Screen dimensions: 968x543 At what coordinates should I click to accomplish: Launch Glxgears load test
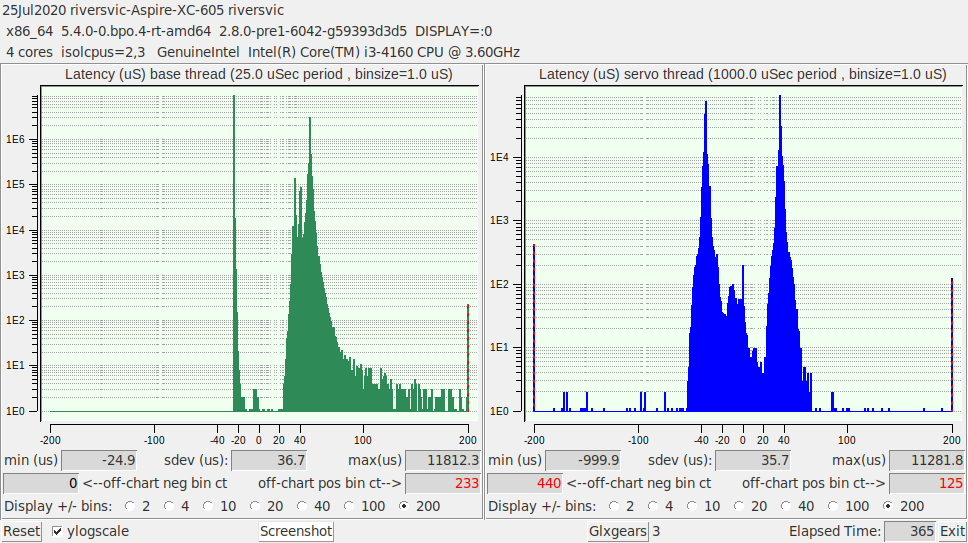point(618,531)
